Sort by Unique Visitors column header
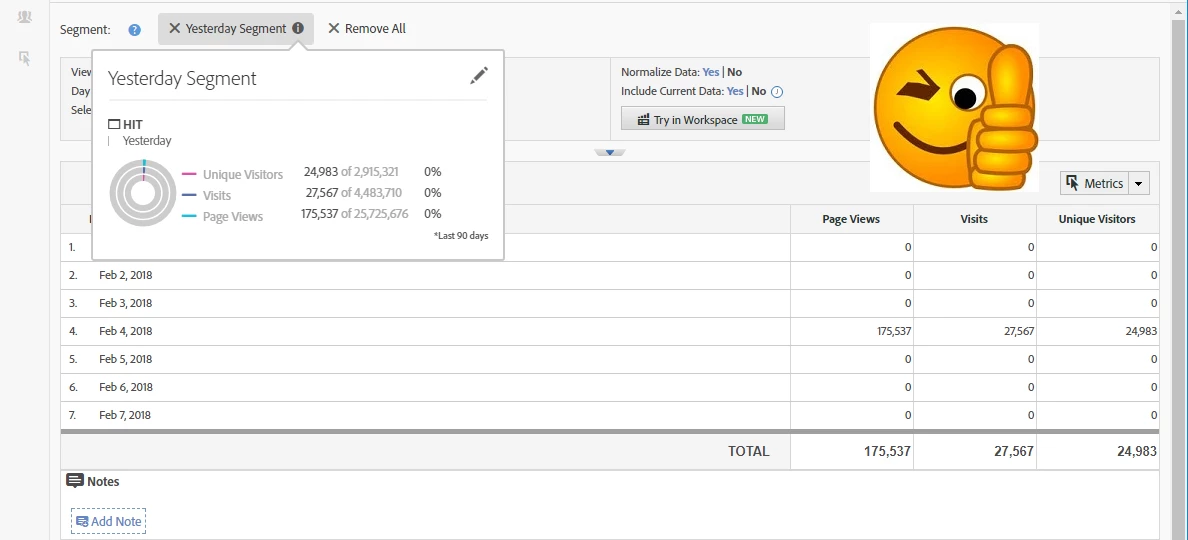The width and height of the screenshot is (1188, 540). click(x=1096, y=219)
